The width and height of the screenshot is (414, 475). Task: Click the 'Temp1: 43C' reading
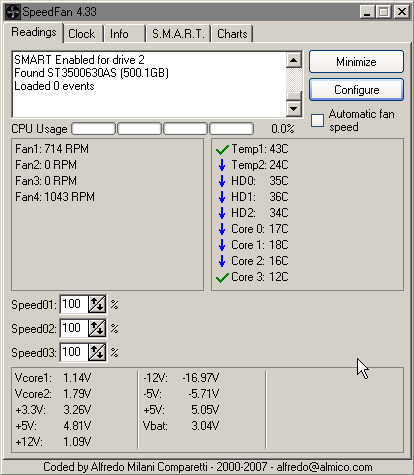pyautogui.click(x=260, y=149)
